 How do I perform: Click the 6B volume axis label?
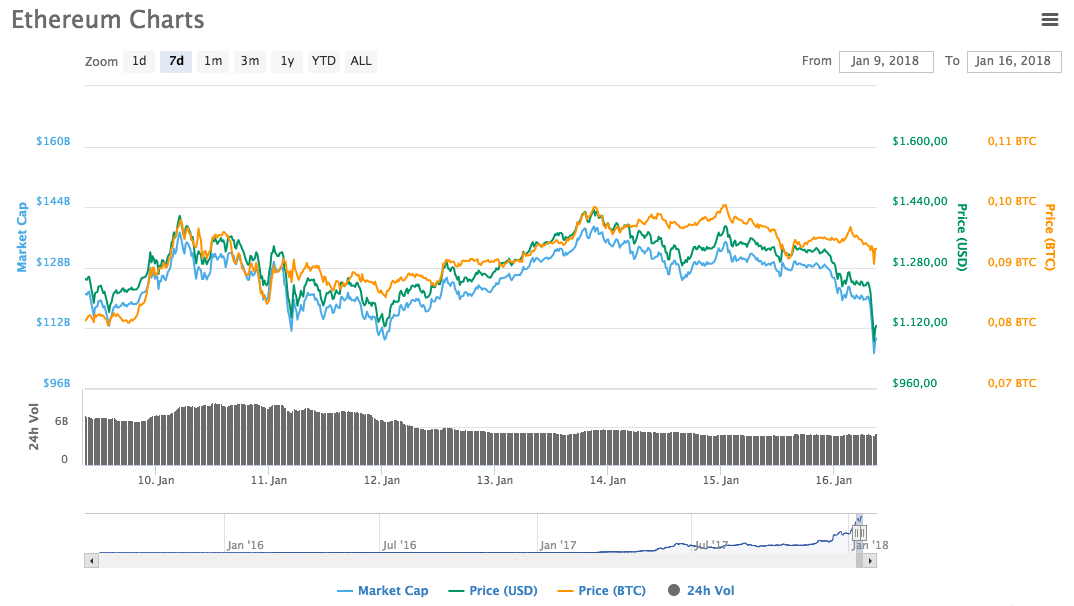pos(62,421)
